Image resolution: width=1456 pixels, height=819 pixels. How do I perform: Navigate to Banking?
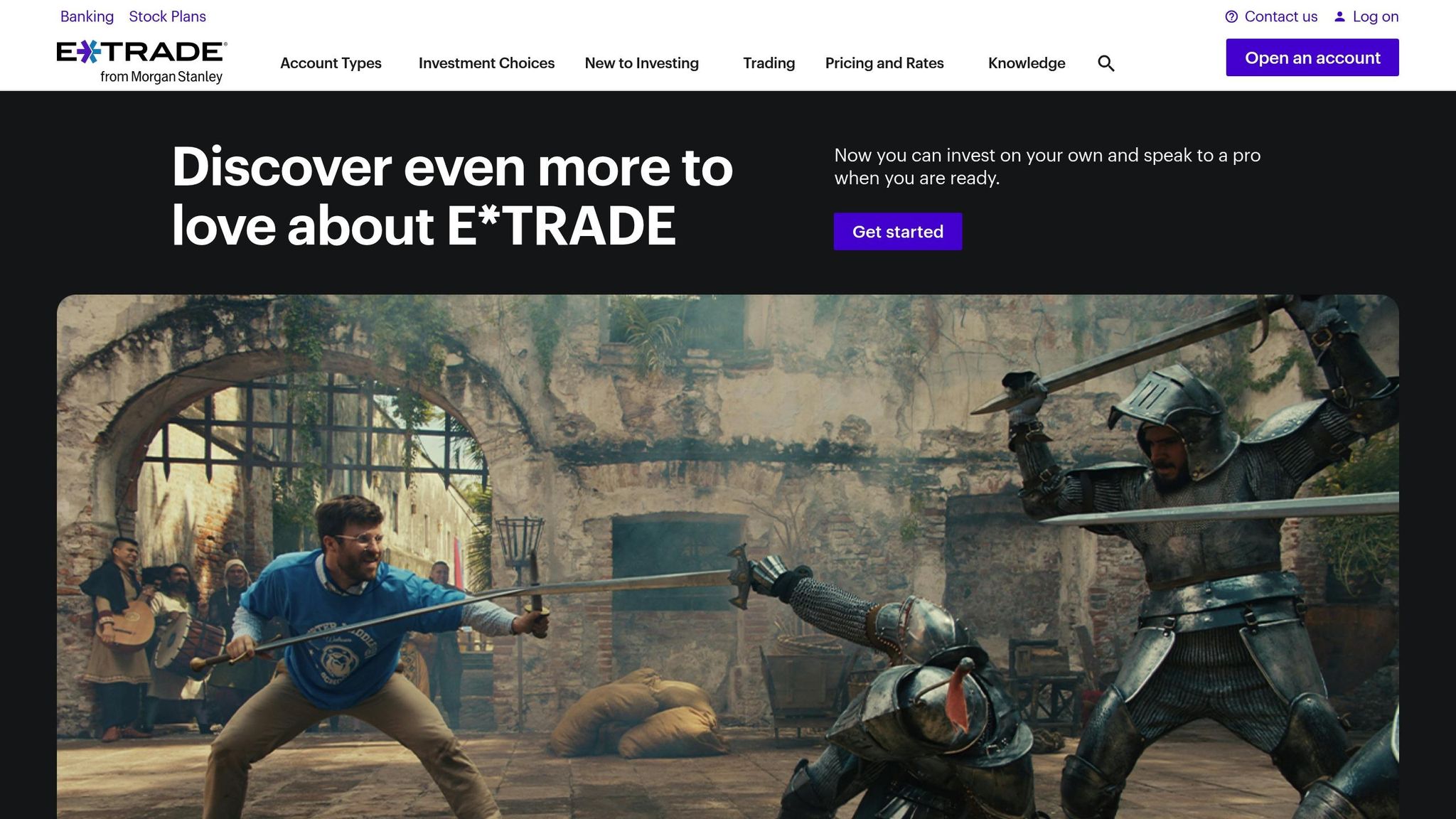pos(87,16)
